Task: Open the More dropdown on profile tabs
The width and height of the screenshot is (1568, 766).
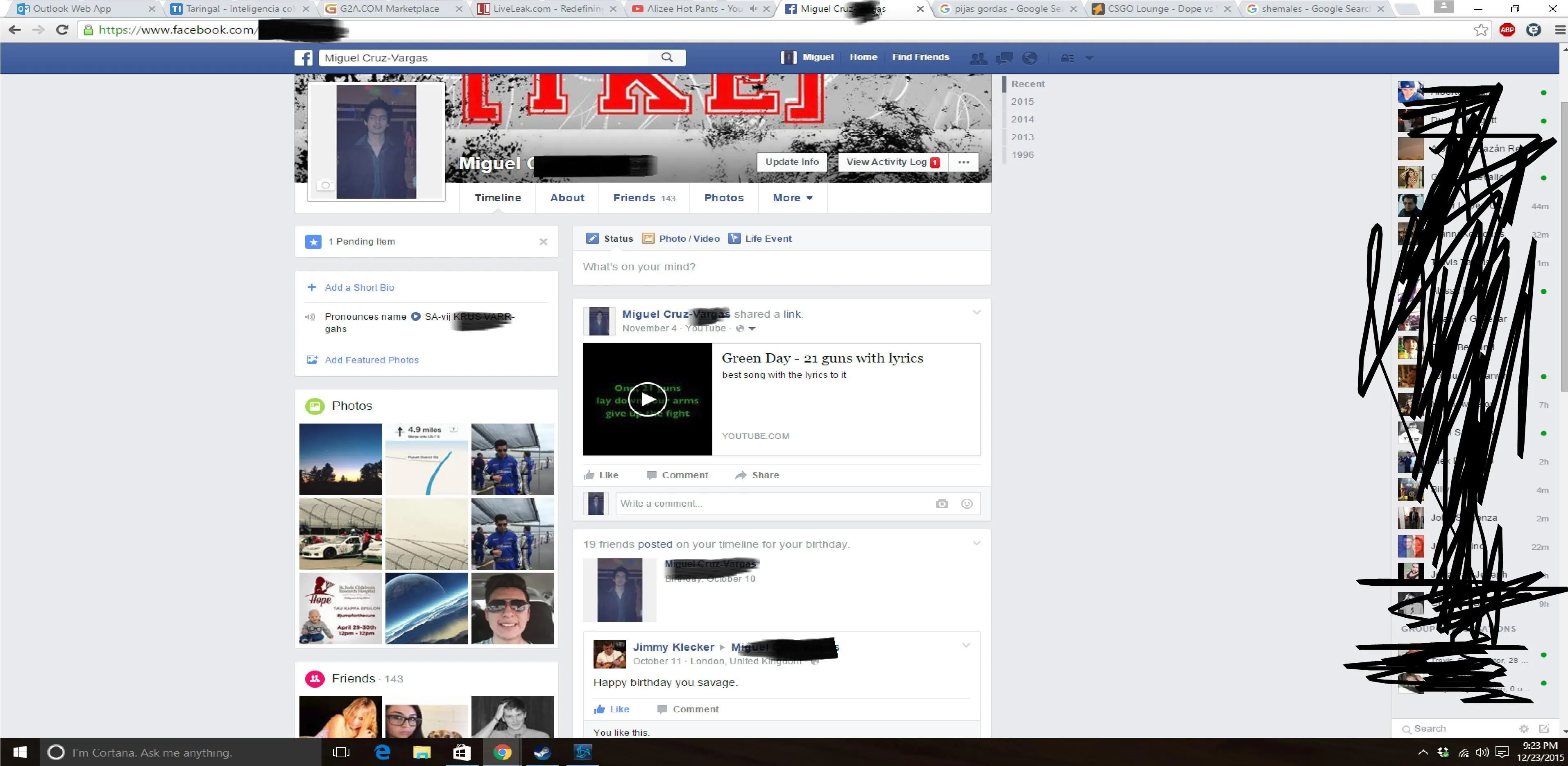Action: (x=793, y=198)
